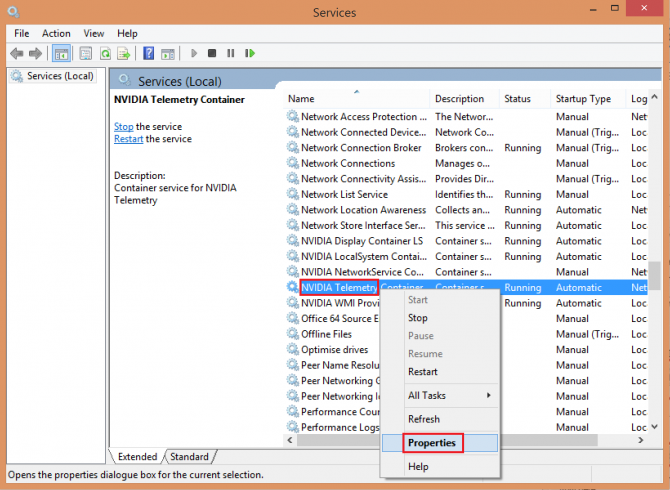The image size is (670, 490).
Task: Select the Network Connection Broker row
Action: tap(466, 148)
